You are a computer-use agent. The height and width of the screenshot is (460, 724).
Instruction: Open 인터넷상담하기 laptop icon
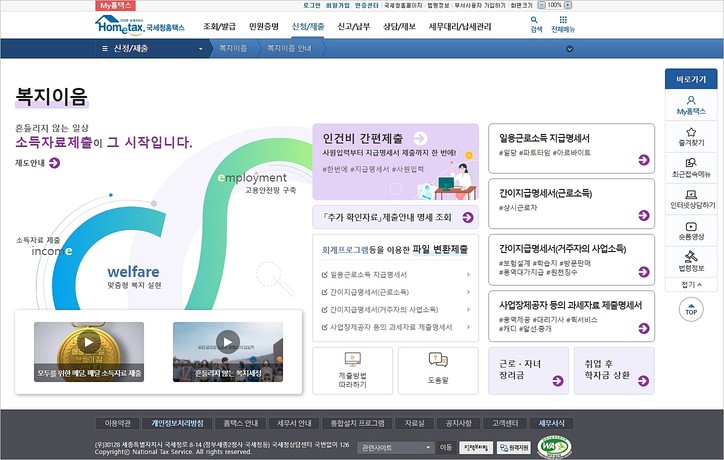[691, 194]
